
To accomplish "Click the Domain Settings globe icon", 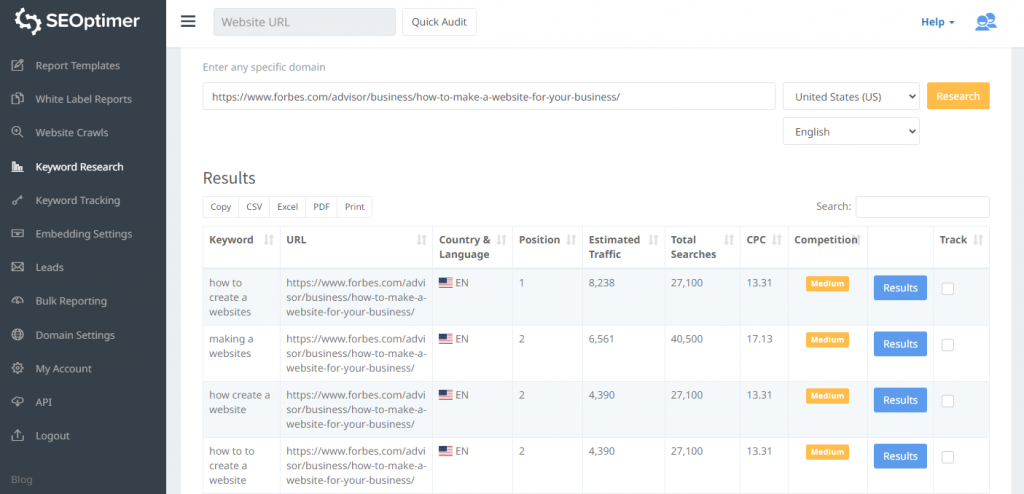I will click(17, 335).
